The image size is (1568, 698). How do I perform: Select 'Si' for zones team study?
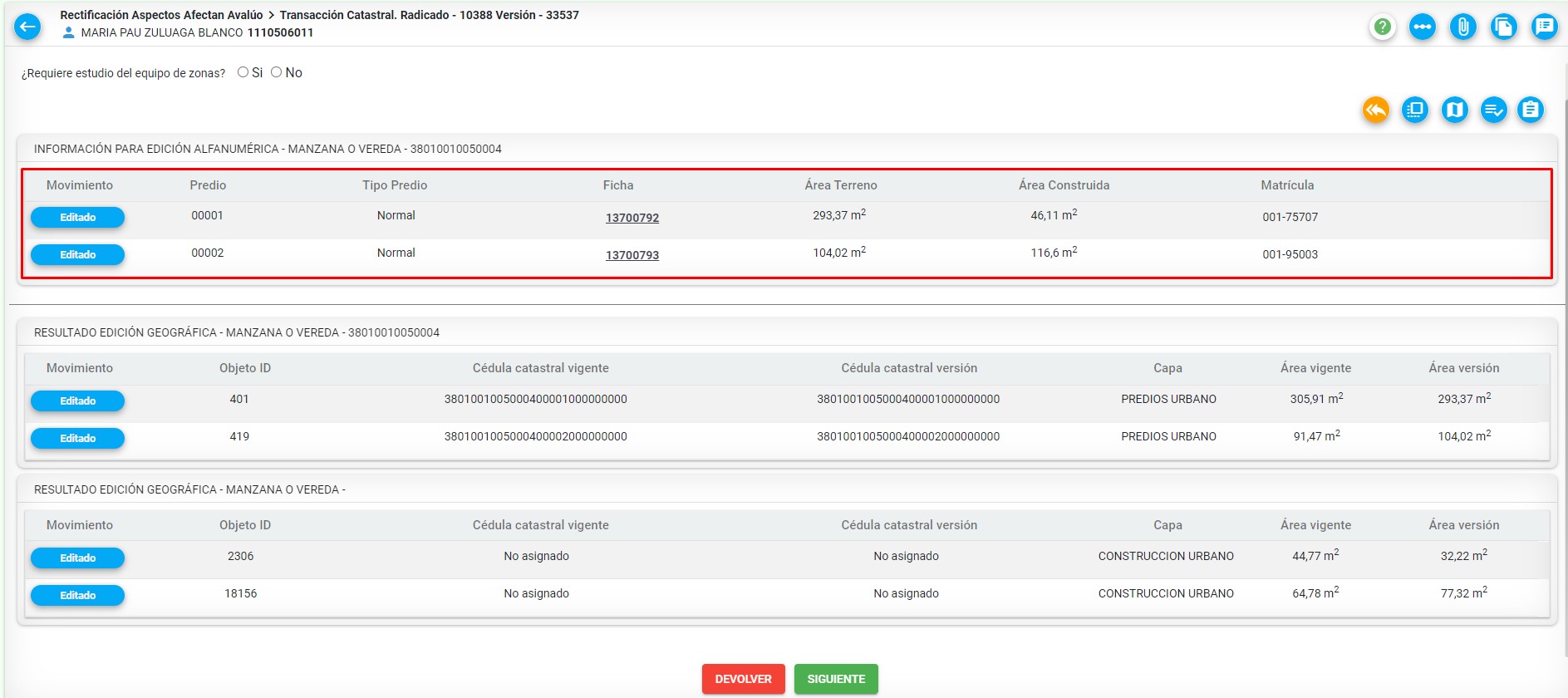(243, 72)
